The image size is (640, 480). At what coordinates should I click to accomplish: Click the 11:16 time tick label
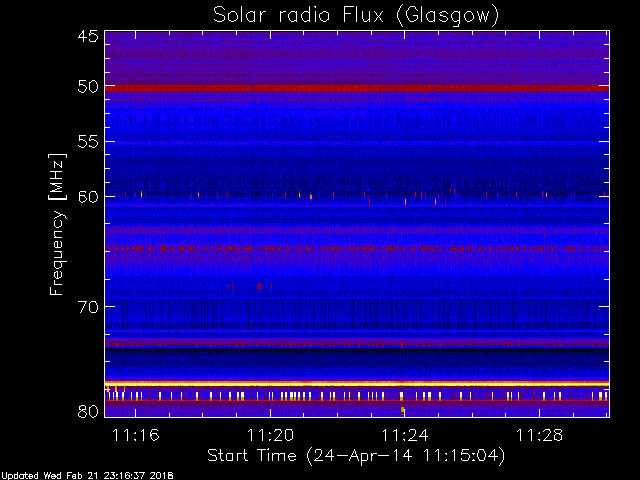136,435
